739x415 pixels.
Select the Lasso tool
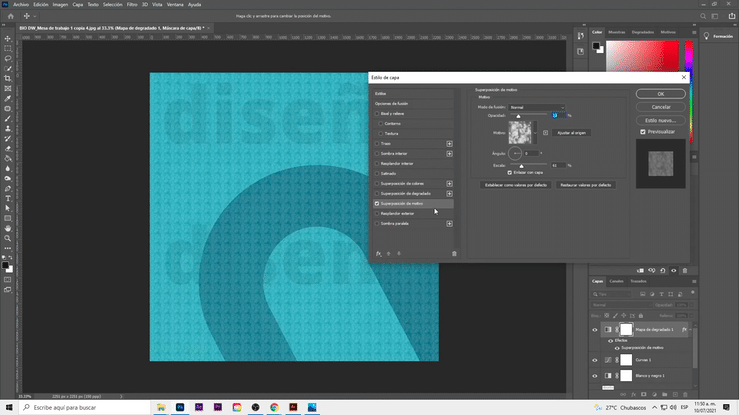tap(8, 58)
